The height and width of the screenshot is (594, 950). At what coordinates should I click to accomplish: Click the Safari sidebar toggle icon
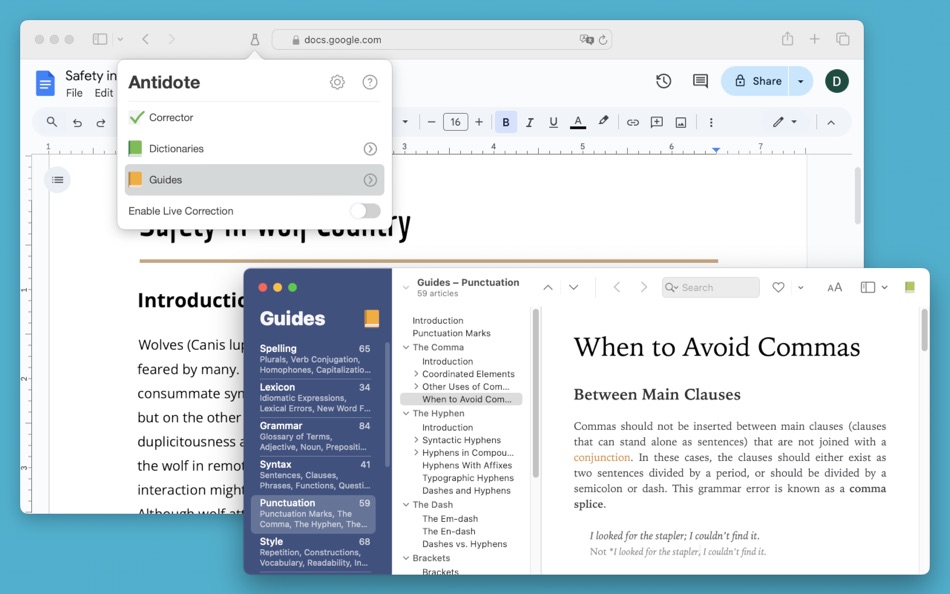click(x=100, y=39)
